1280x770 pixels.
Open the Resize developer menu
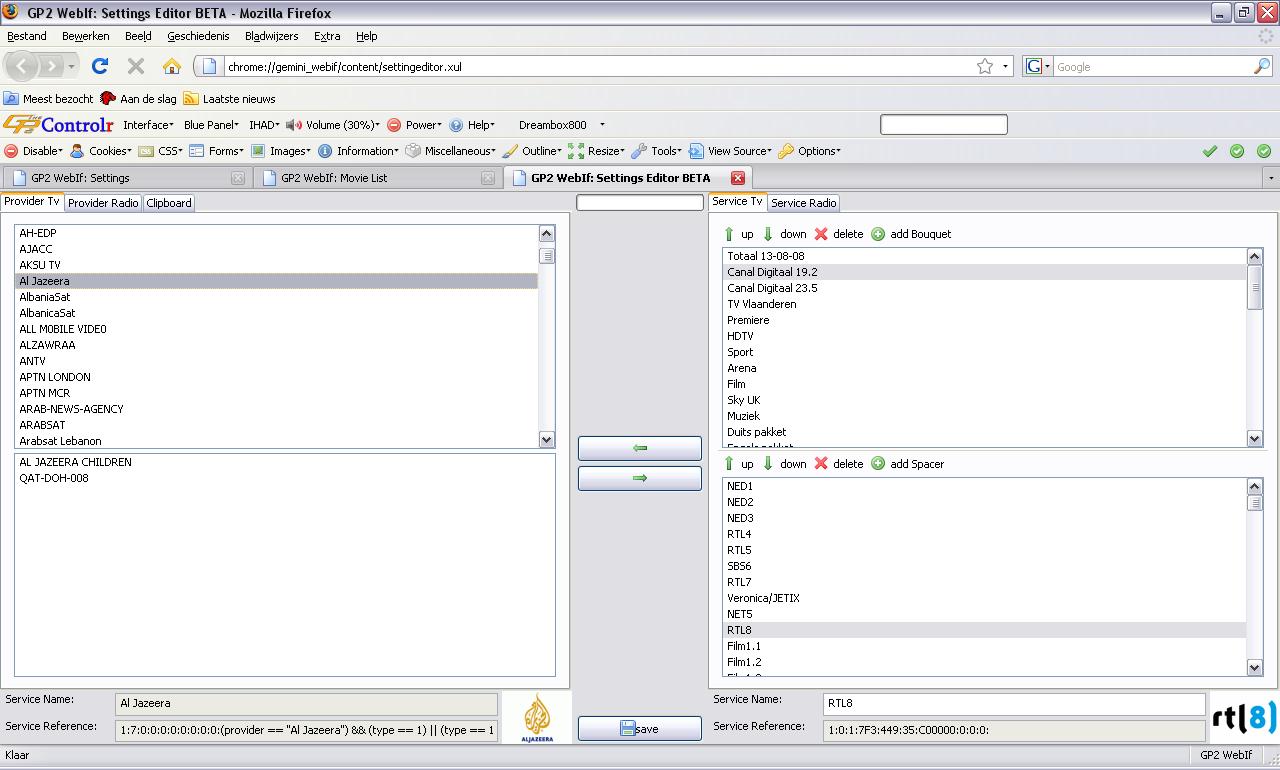[x=596, y=151]
